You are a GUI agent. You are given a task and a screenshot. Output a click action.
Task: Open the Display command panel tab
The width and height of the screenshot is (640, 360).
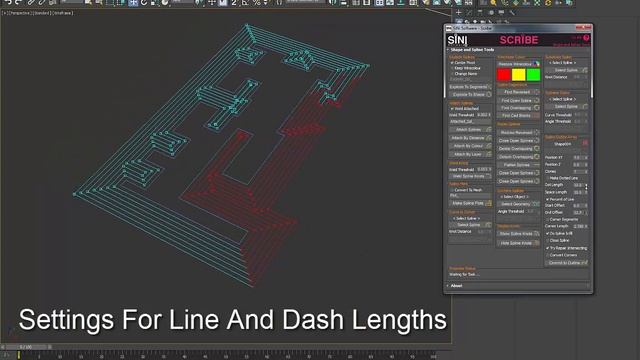(x=501, y=12)
